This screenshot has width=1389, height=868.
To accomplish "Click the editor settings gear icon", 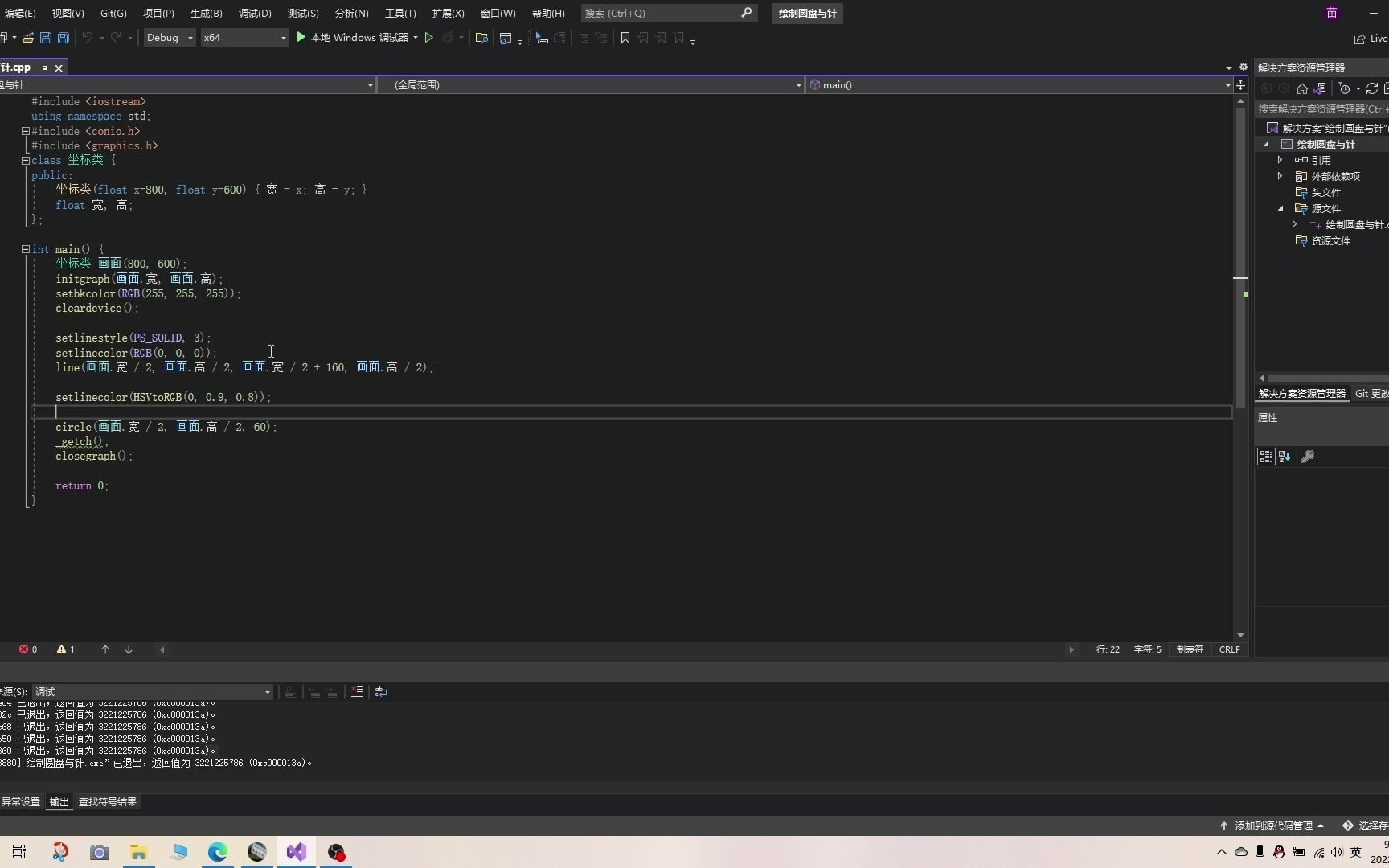I will pyautogui.click(x=1244, y=68).
